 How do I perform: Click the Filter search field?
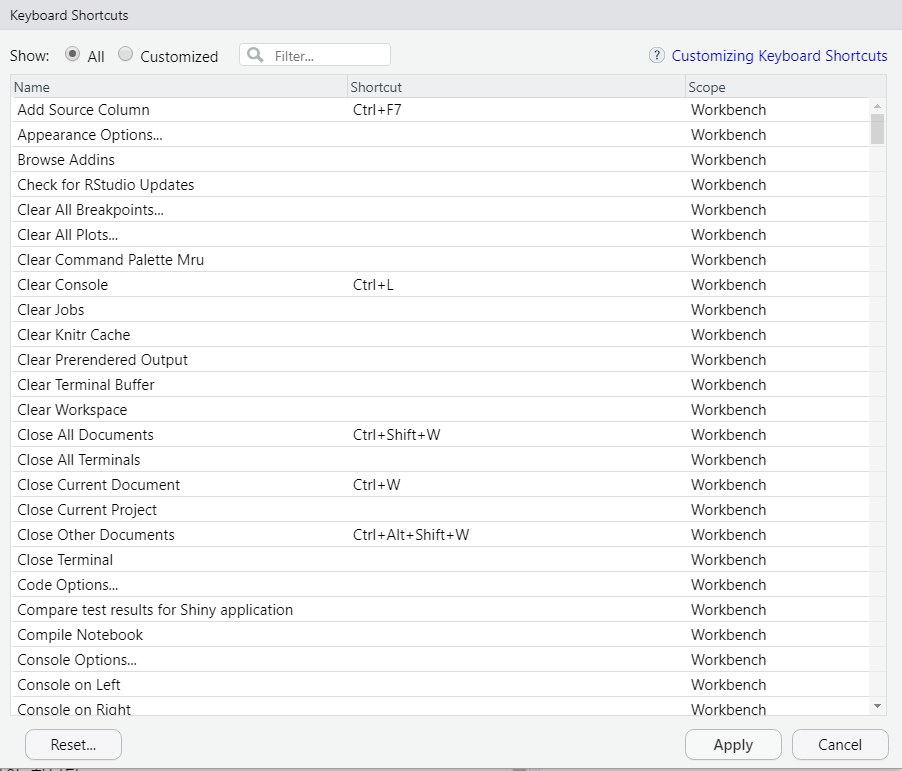pos(315,55)
